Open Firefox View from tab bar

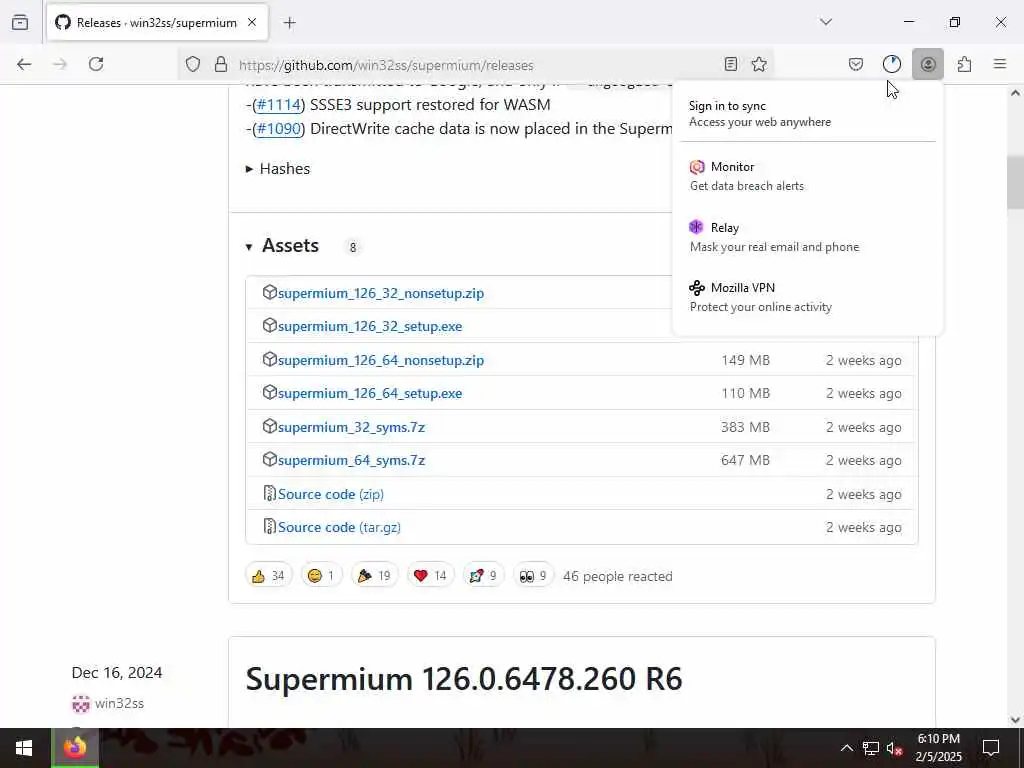point(20,23)
